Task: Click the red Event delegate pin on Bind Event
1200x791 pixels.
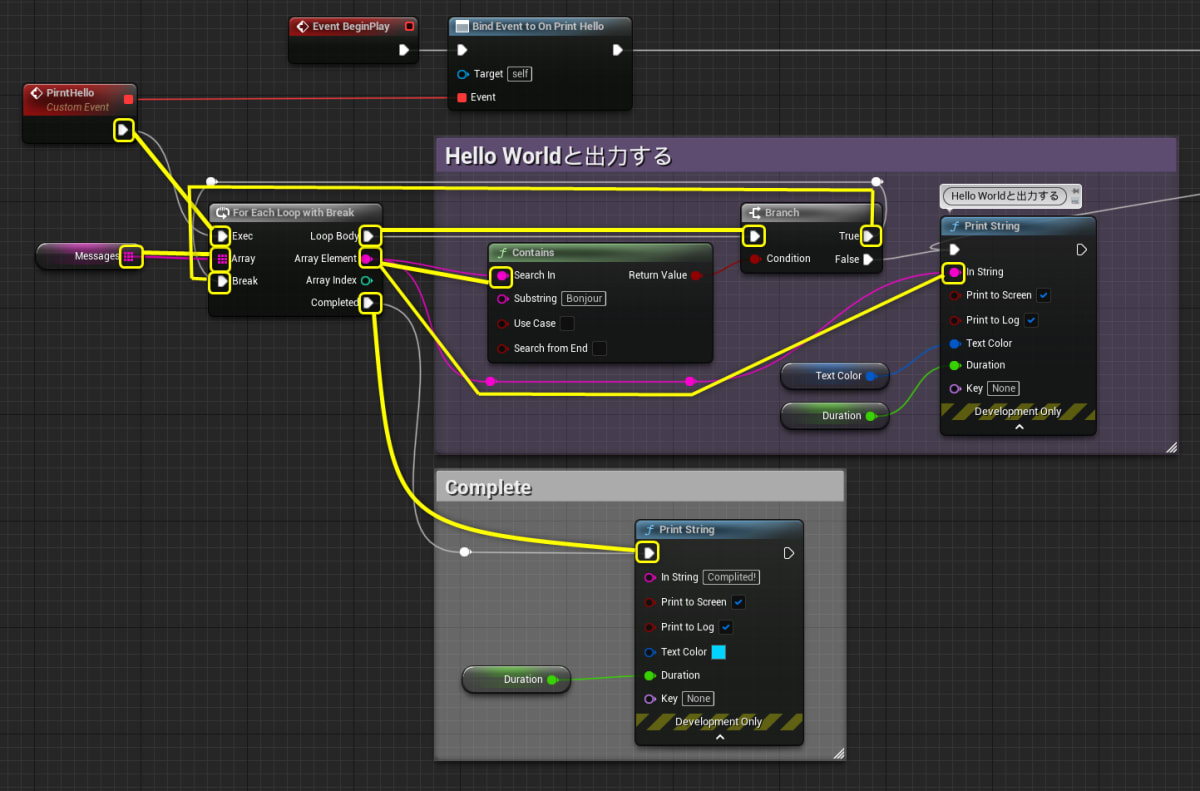Action: coord(463,97)
